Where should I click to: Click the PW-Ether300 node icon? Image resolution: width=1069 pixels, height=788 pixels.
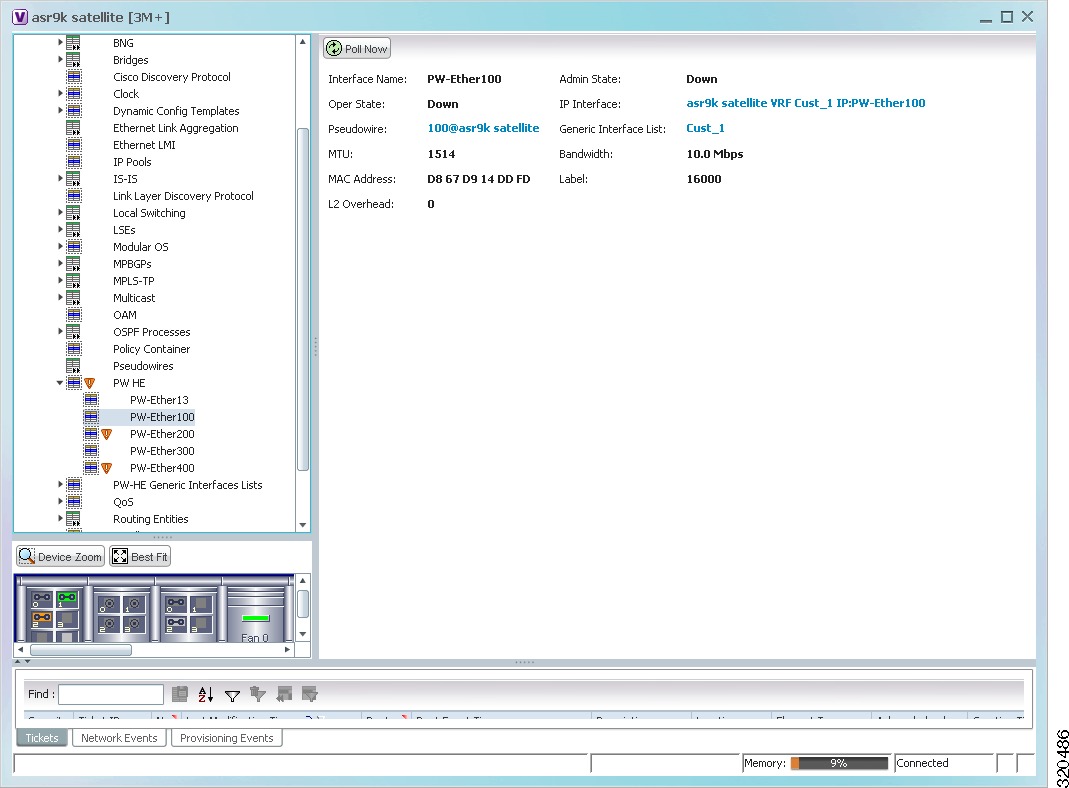pos(91,451)
